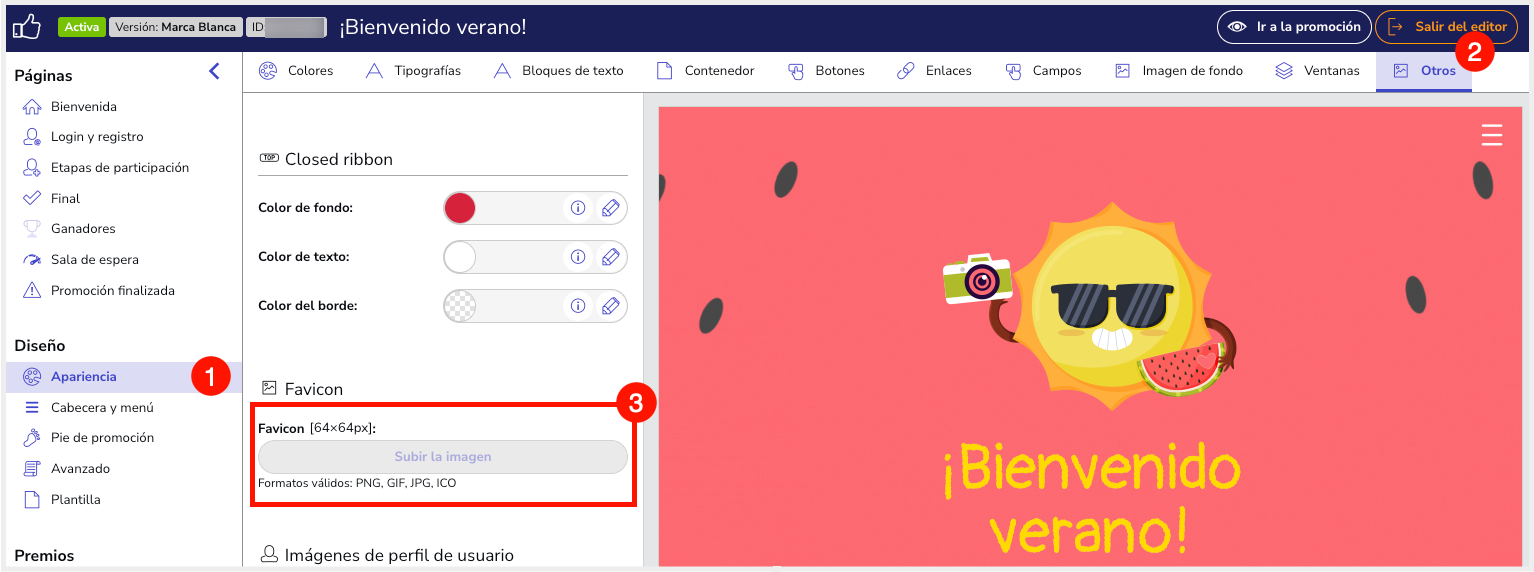This screenshot has height=572, width=1534.
Task: Click Subir la imagen favicon button
Action: [x=443, y=457]
